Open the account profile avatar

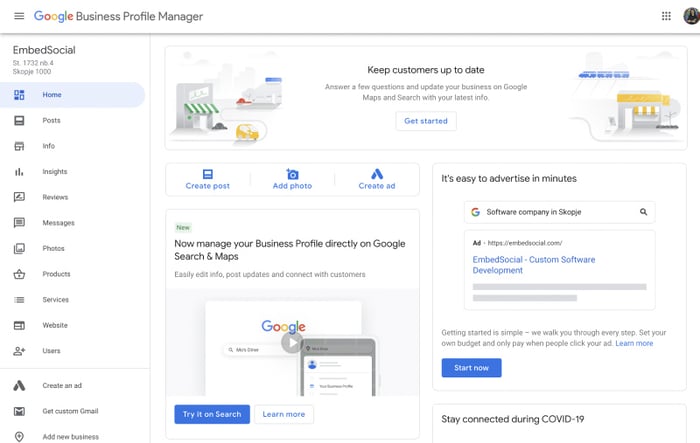point(692,16)
